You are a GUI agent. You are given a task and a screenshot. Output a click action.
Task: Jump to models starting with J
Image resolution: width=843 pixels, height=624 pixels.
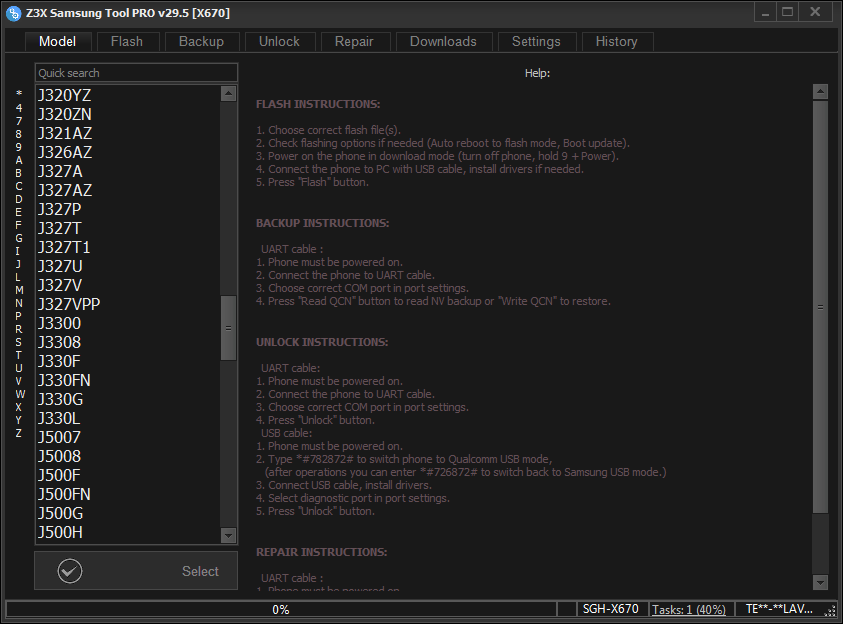19,264
